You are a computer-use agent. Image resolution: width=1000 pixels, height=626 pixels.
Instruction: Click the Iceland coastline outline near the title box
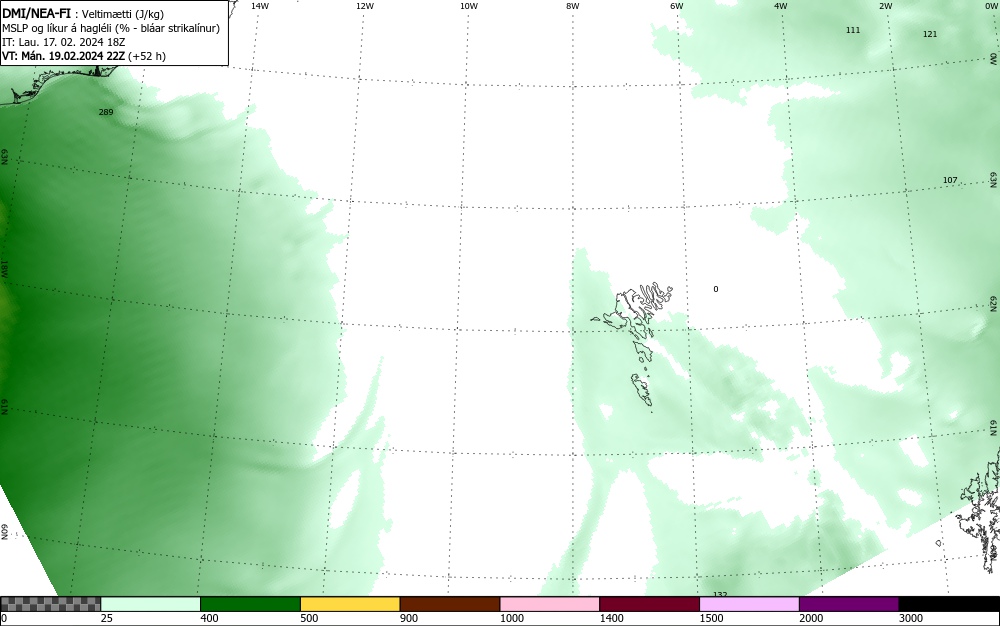(57, 86)
